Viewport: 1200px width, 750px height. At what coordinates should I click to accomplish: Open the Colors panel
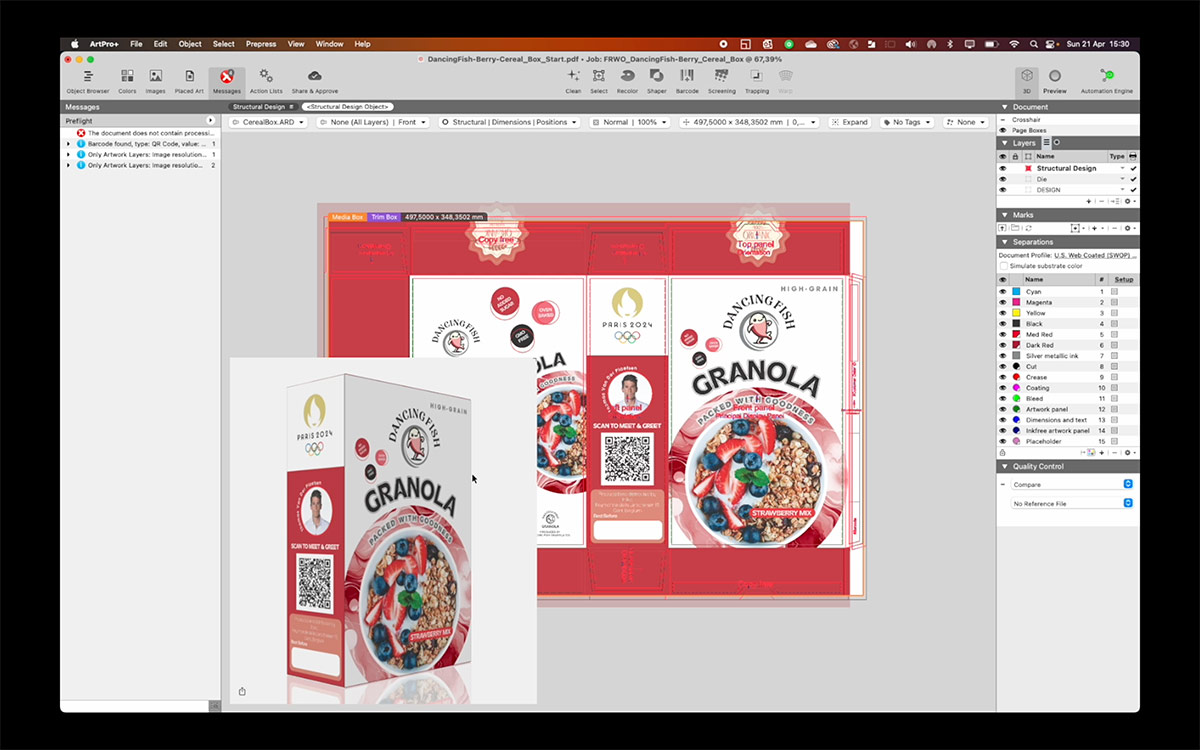(127, 80)
